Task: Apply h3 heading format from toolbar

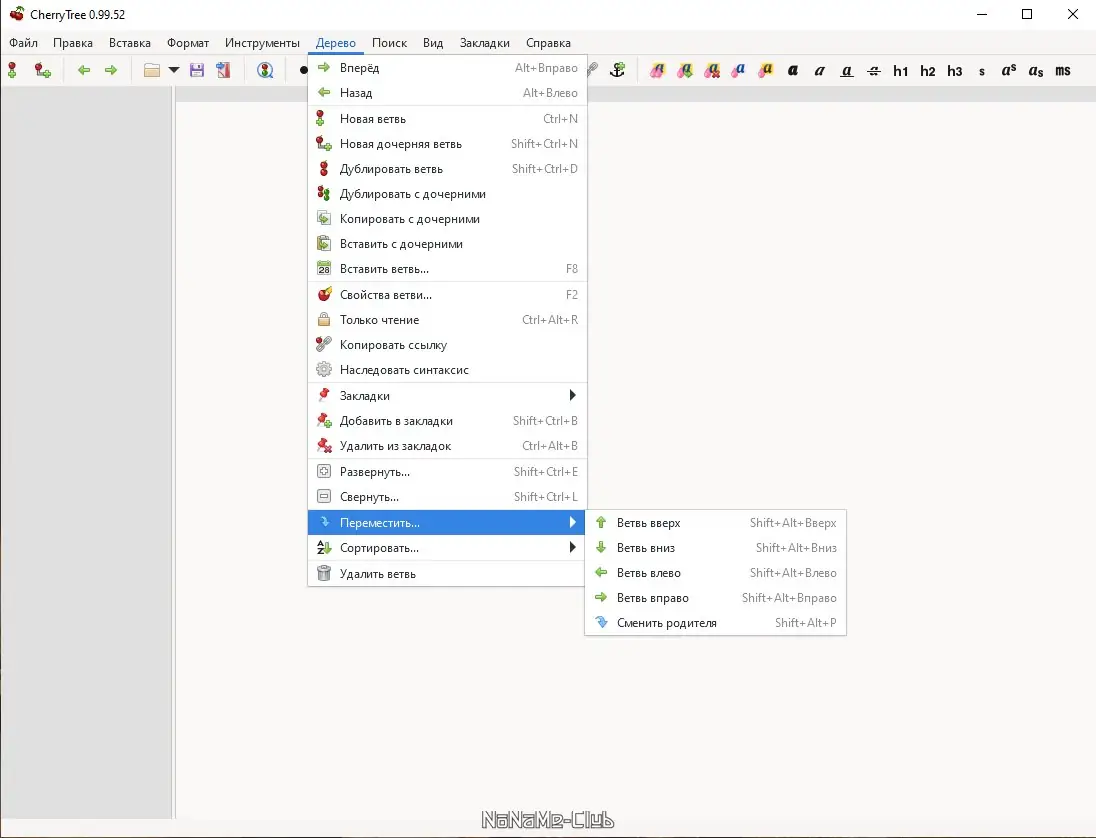Action: 955,71
